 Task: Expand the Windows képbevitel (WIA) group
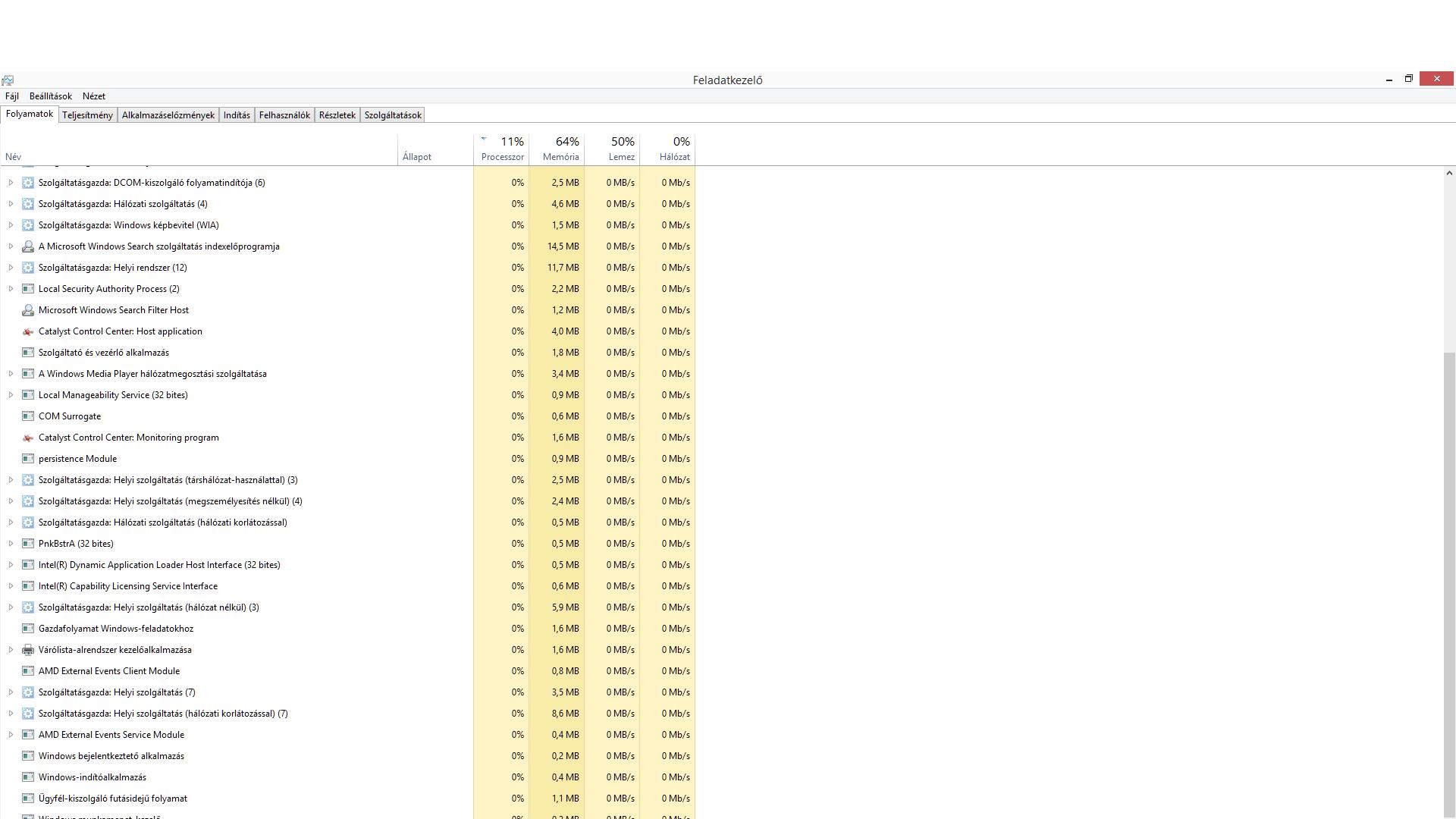pyautogui.click(x=11, y=225)
